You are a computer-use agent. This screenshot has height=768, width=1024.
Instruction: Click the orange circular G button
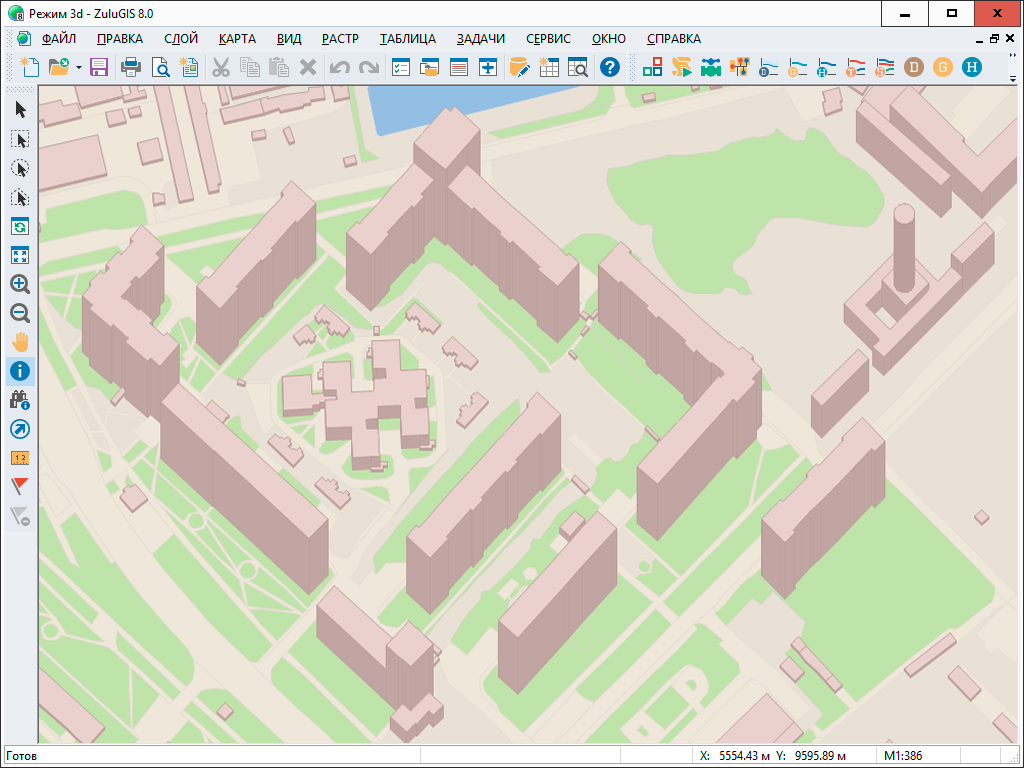(942, 67)
